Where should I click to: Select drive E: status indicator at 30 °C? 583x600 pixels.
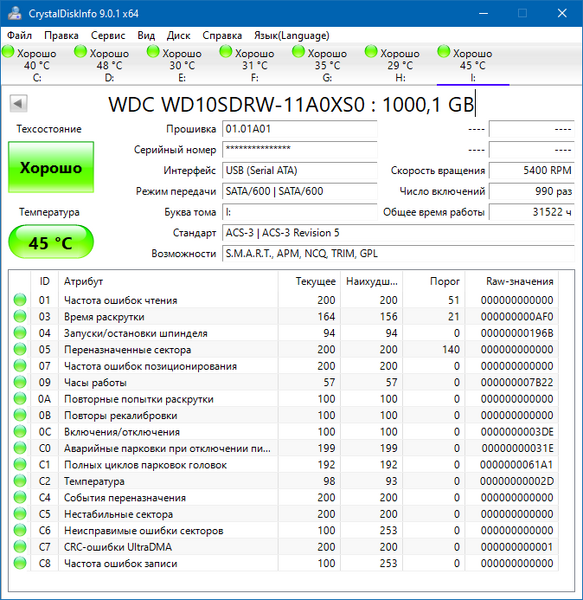174,64
